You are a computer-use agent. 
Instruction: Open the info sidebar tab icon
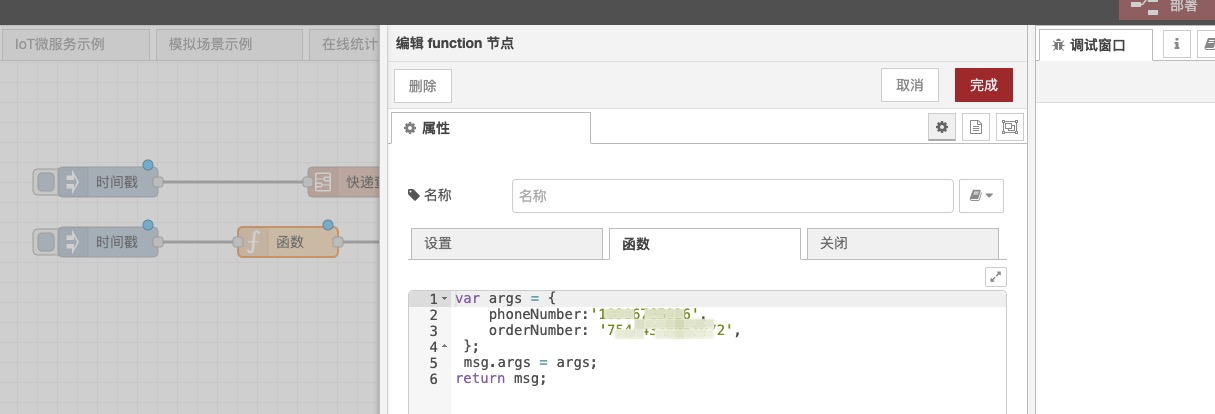(1176, 44)
